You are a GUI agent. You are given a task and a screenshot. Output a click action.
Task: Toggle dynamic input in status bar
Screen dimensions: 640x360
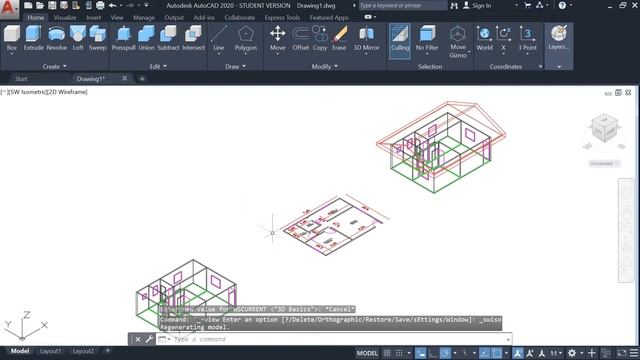[x=421, y=353]
